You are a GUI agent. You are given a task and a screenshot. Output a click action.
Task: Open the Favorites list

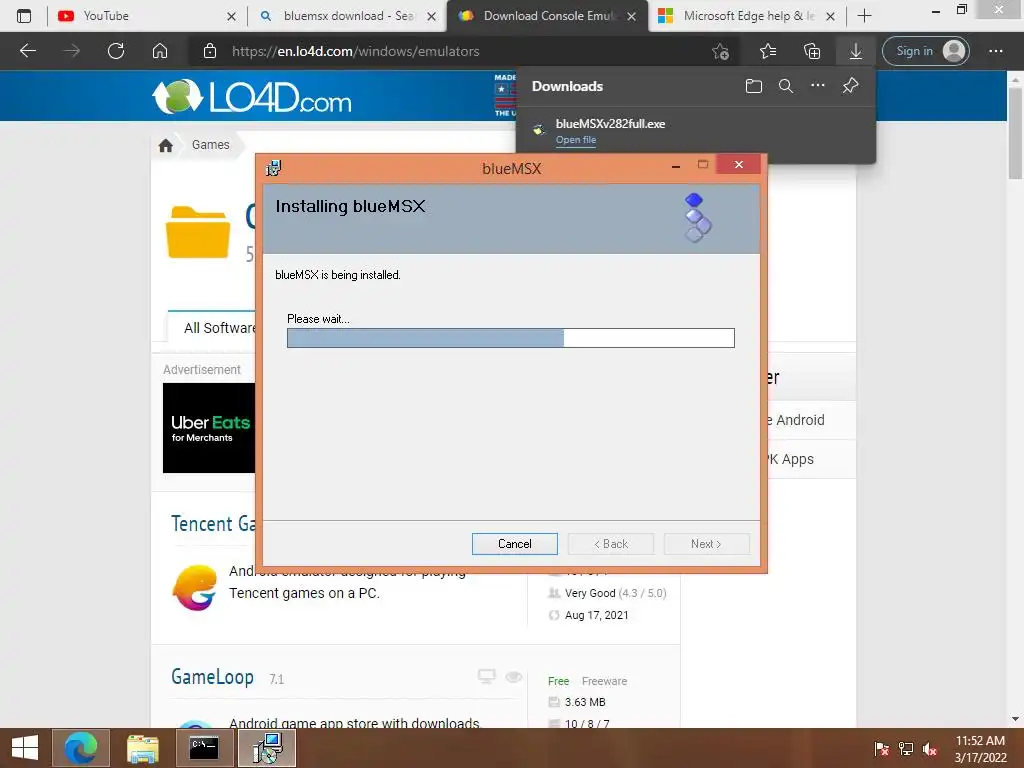[768, 51]
